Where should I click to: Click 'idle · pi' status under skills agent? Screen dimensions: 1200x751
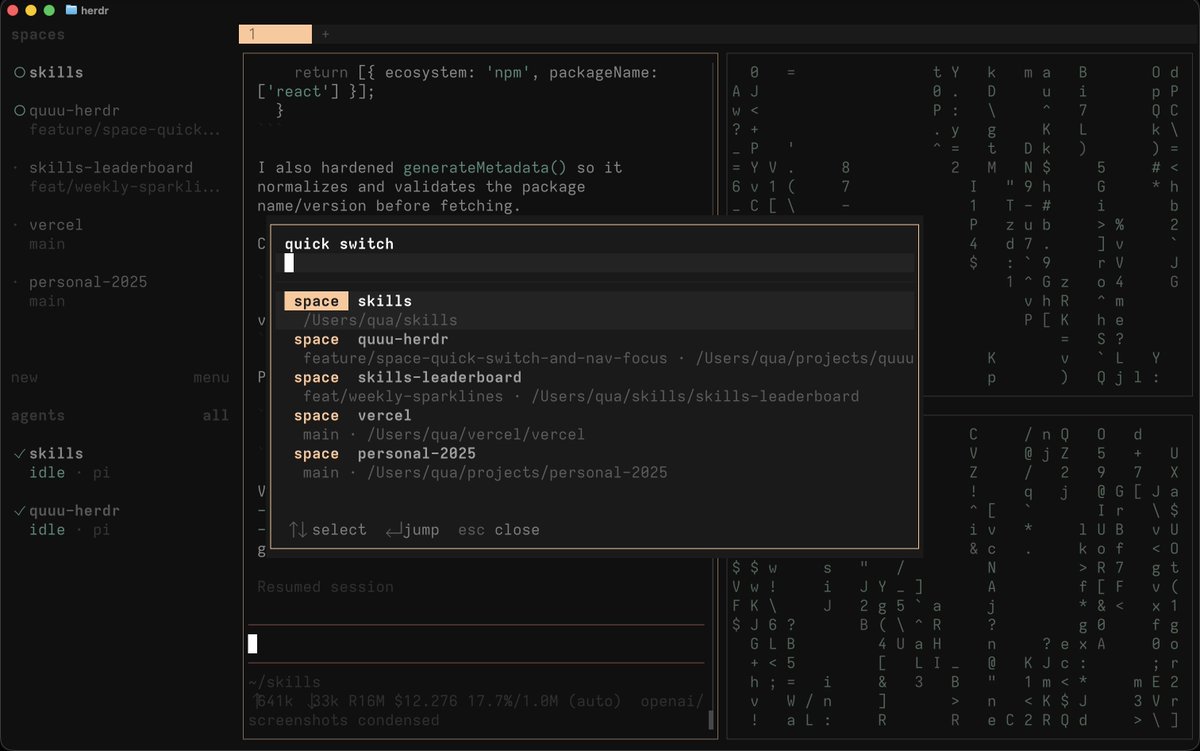[x=69, y=472]
